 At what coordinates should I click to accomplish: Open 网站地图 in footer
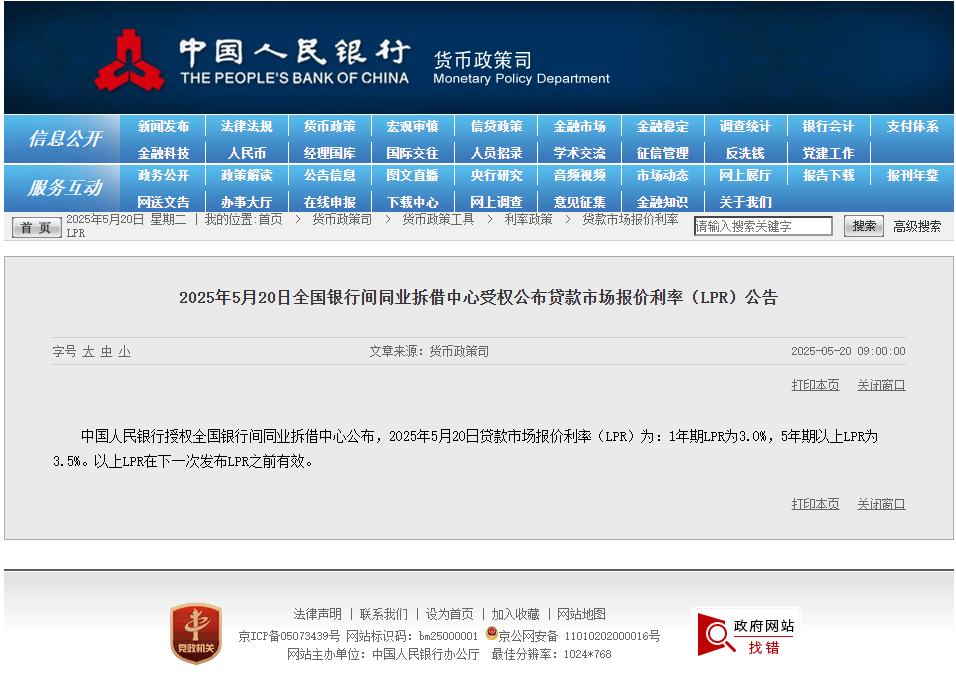tap(581, 614)
